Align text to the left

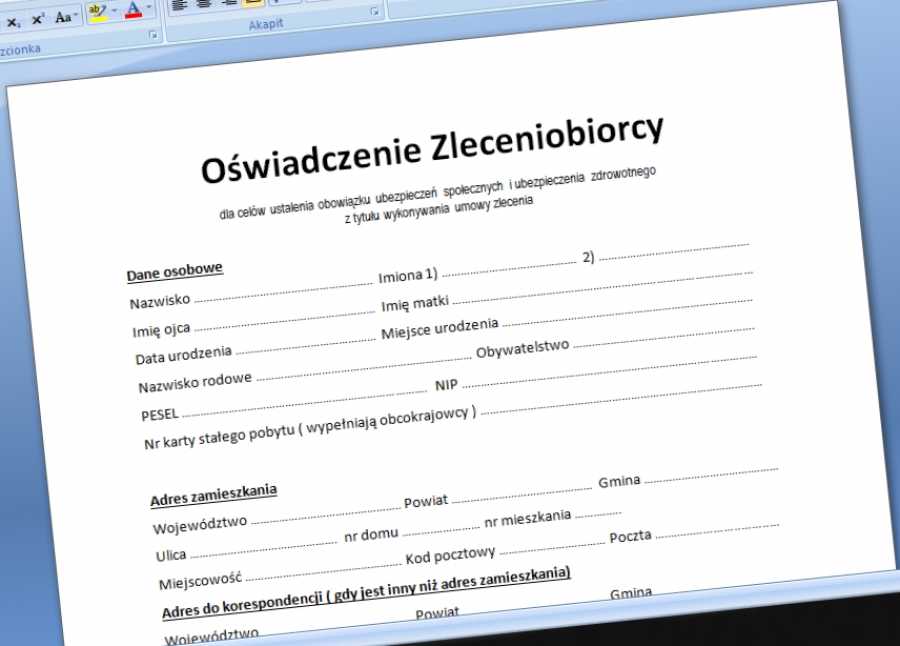point(180,5)
